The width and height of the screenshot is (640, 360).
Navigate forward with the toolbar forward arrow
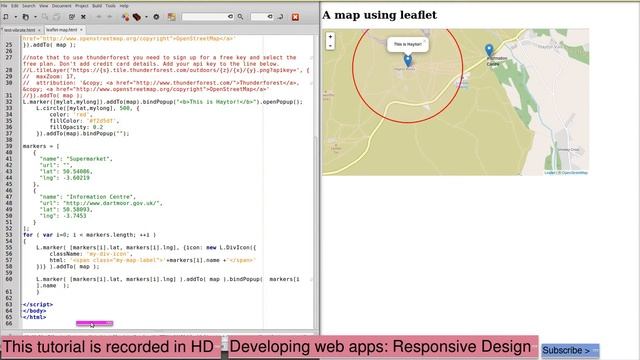109,17
